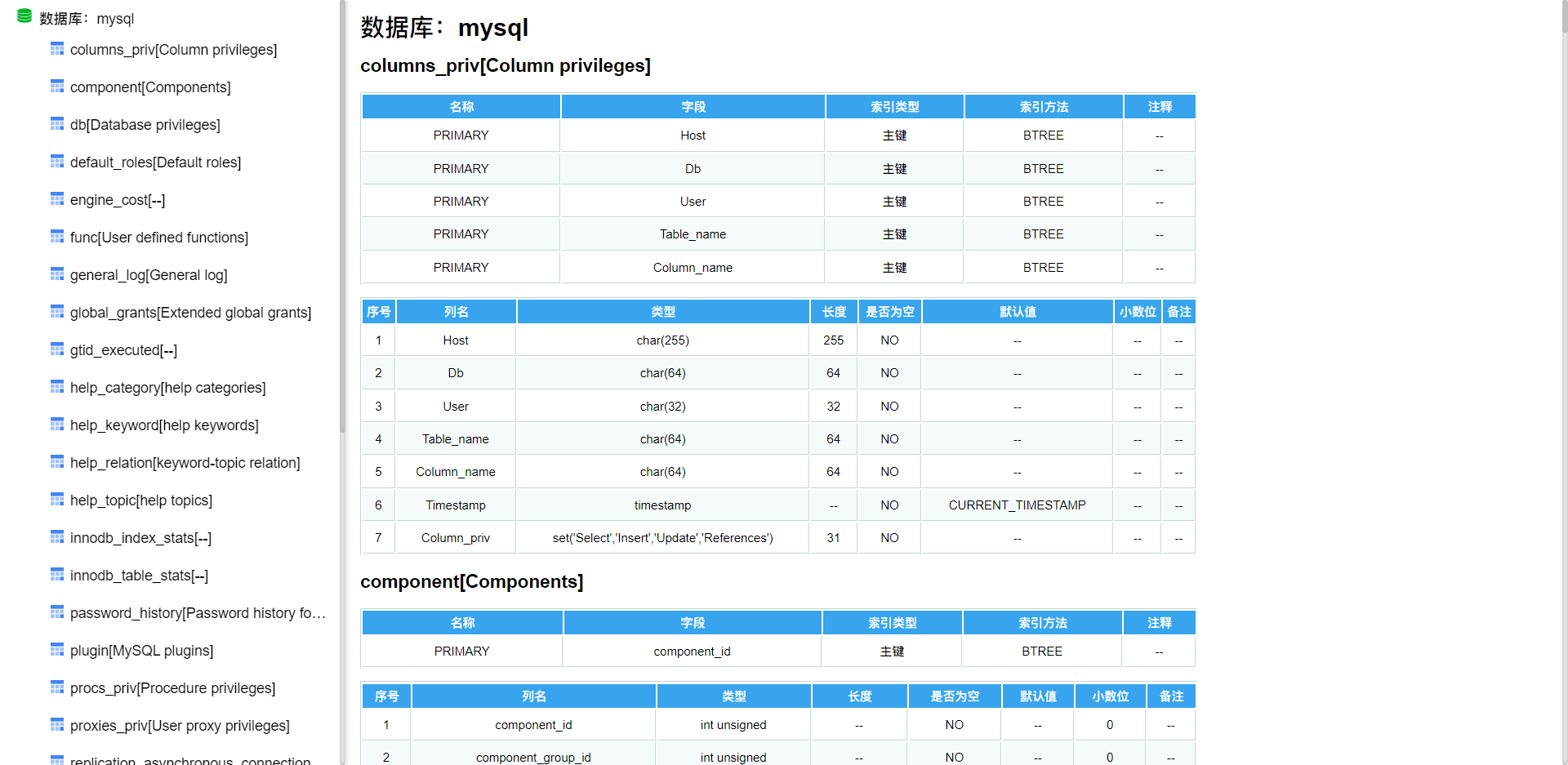The width and height of the screenshot is (1568, 765).
Task: Click the columns_priv[Column privileges] heading
Action: pos(506,66)
